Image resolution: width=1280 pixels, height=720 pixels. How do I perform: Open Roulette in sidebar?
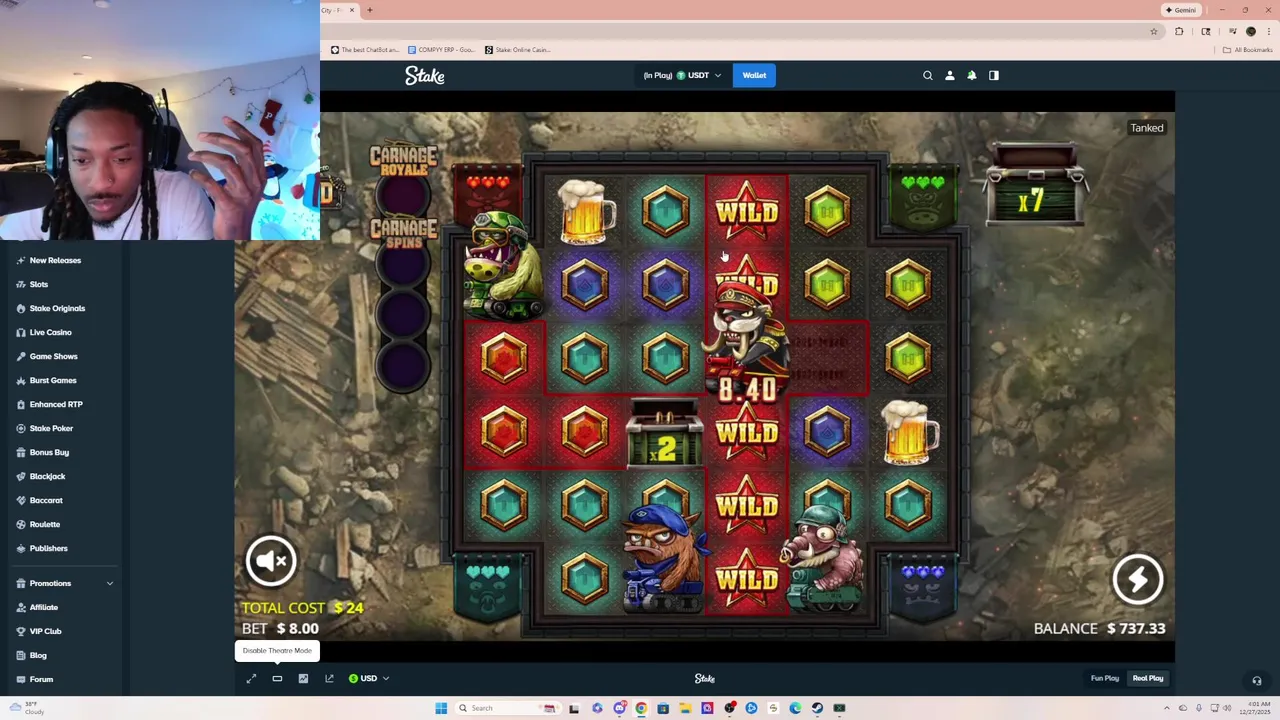click(x=45, y=524)
